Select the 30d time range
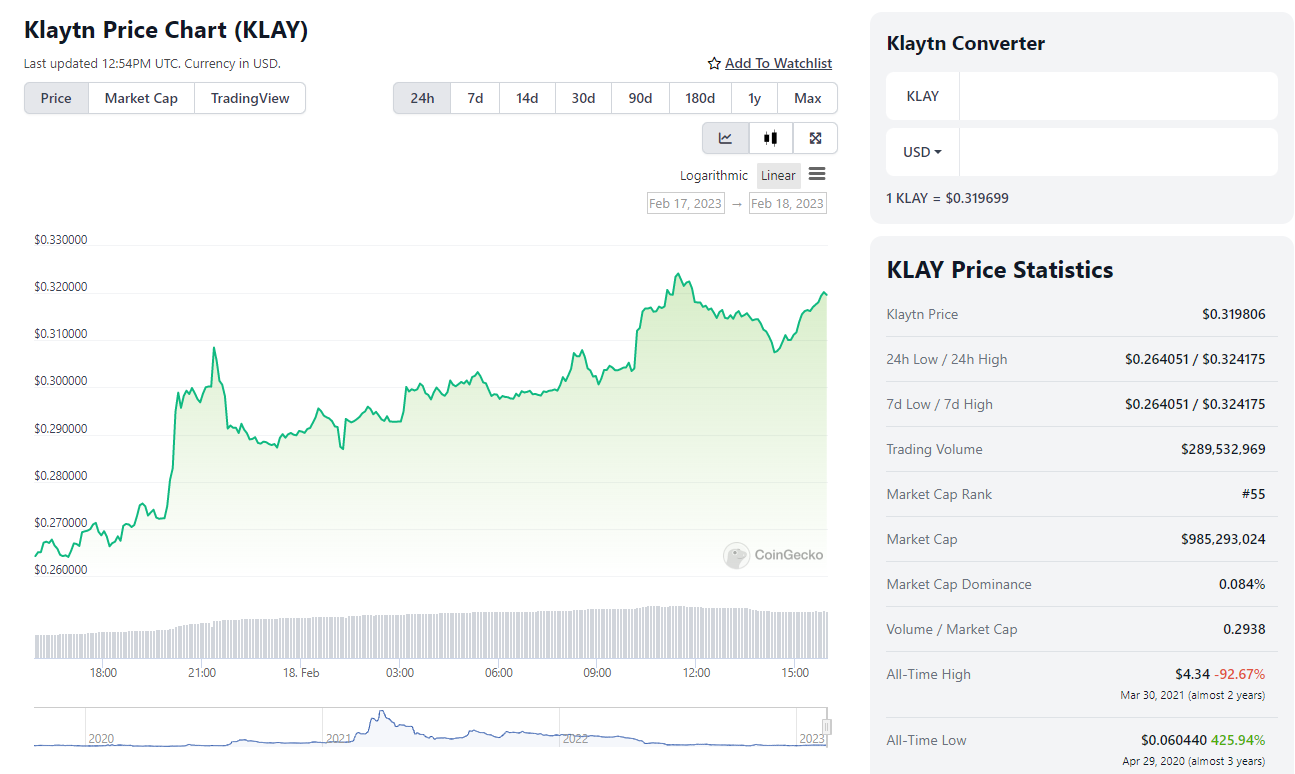The height and width of the screenshot is (774, 1295). [583, 98]
